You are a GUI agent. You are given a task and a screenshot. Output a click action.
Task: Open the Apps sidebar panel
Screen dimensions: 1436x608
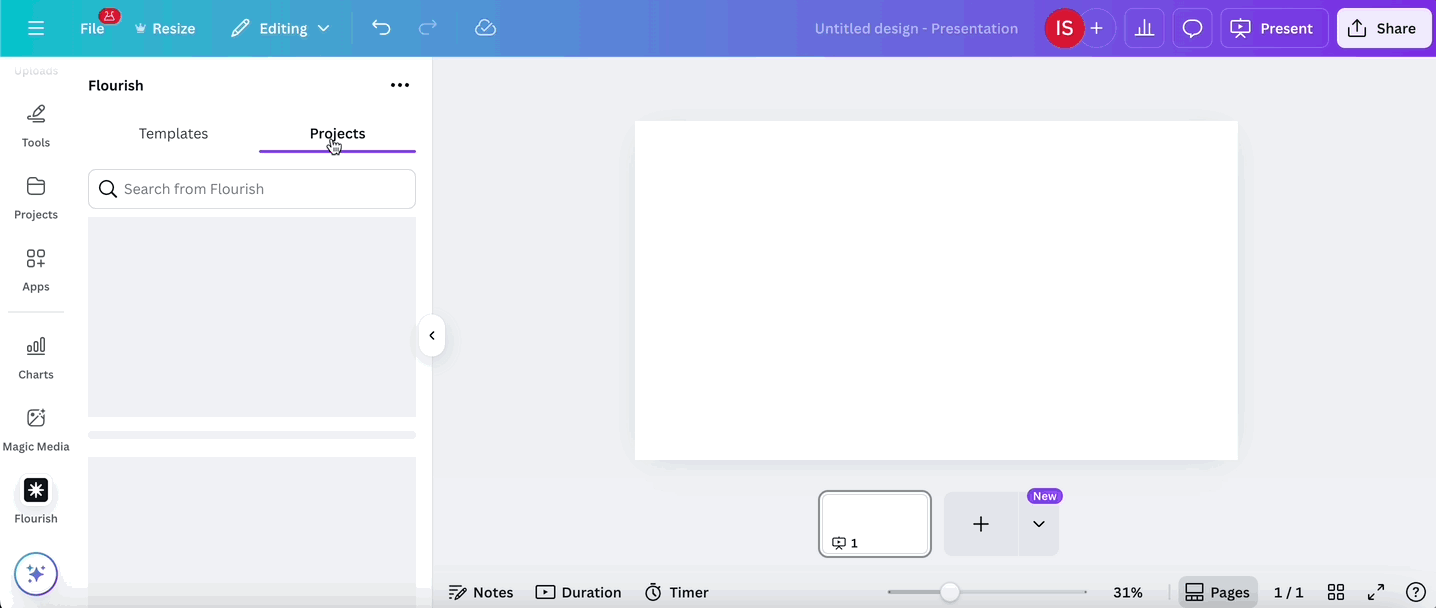point(36,270)
